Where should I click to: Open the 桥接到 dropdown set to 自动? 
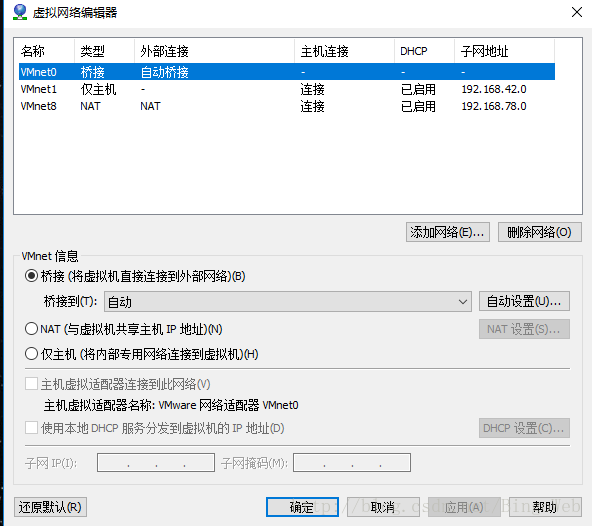click(288, 301)
